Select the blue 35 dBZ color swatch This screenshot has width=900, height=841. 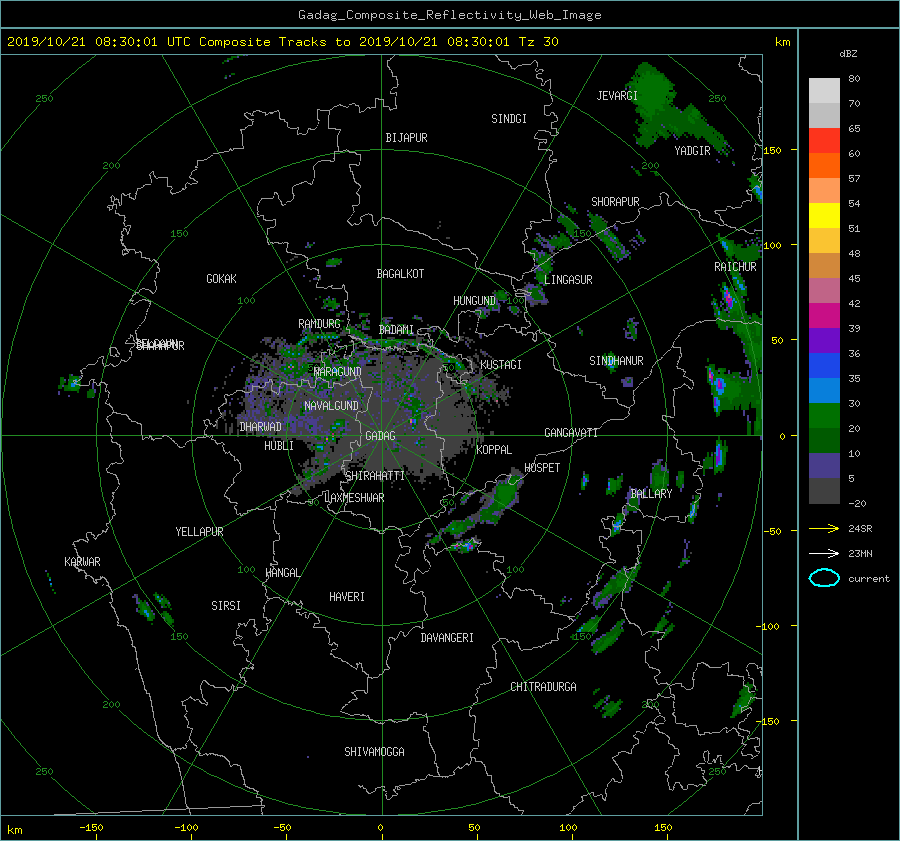[x=824, y=366]
